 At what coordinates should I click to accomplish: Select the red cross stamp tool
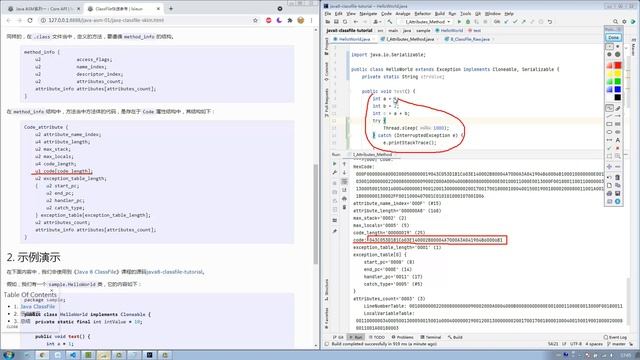(618, 148)
